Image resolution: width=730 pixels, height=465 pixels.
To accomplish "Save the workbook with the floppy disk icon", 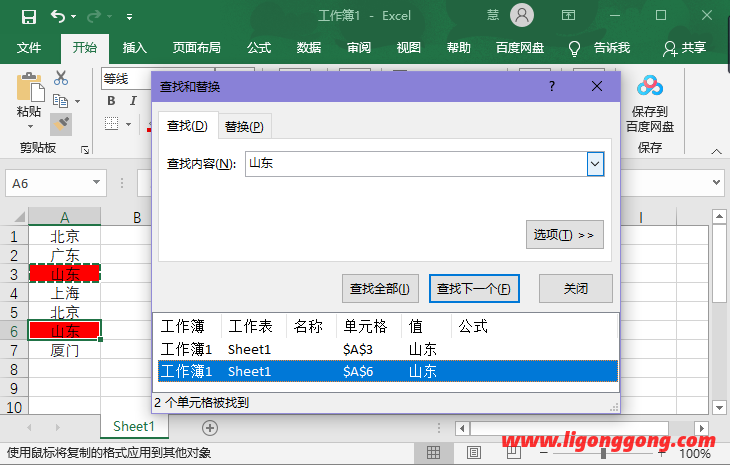I will point(29,17).
